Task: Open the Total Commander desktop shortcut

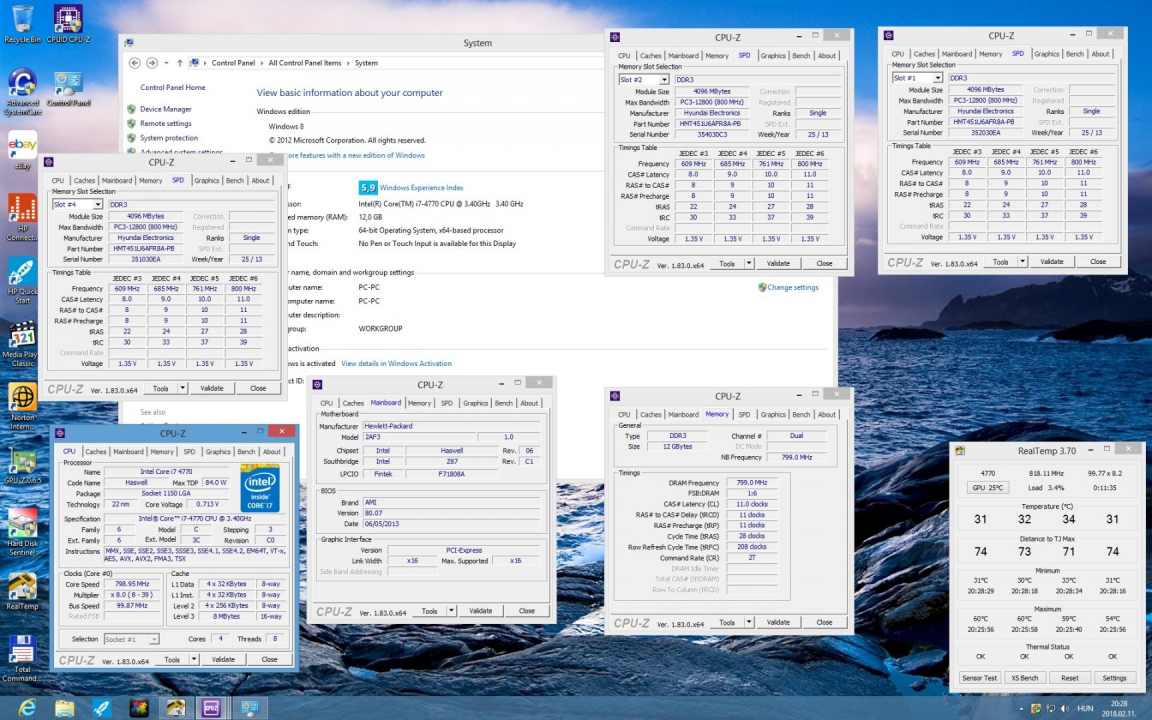Action: tap(22, 658)
